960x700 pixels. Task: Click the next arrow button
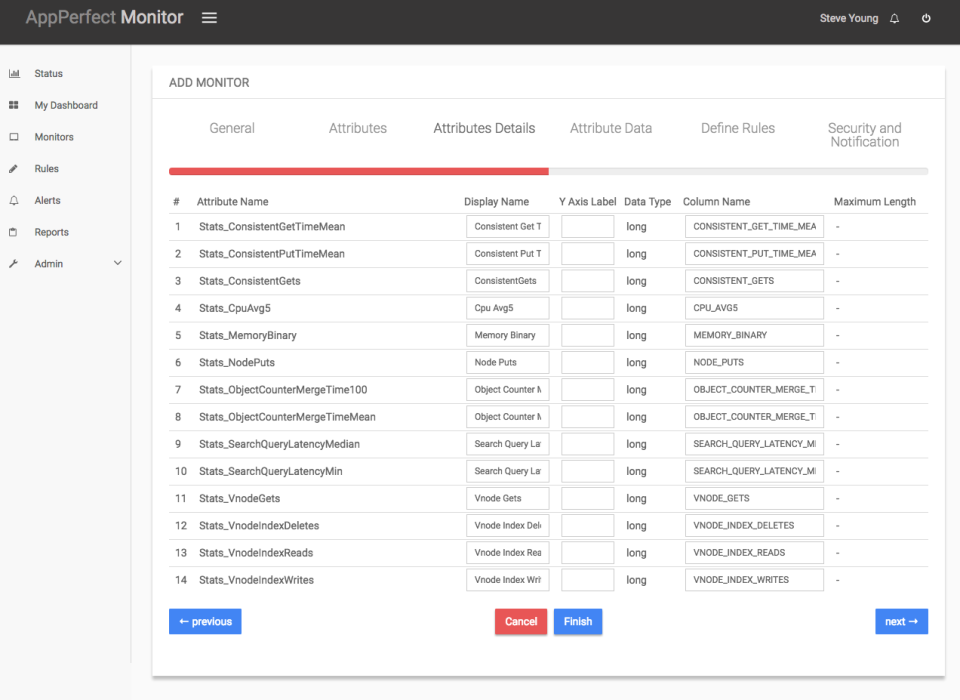click(x=901, y=621)
